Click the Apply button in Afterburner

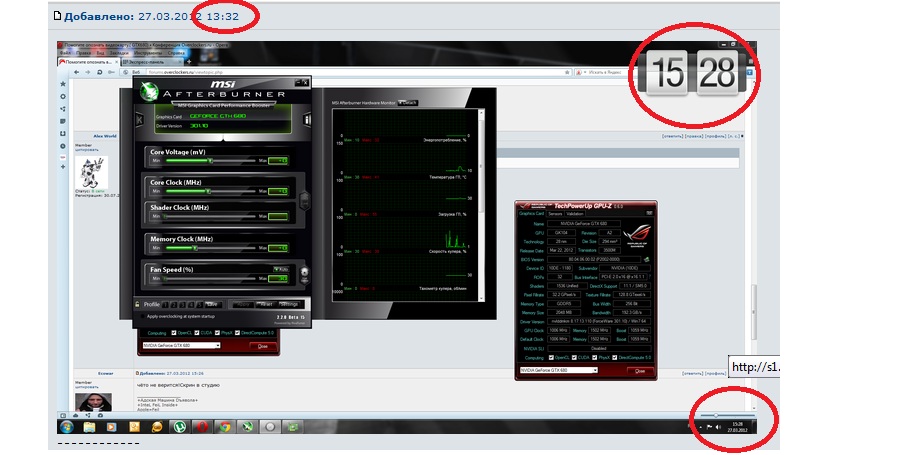tap(243, 304)
